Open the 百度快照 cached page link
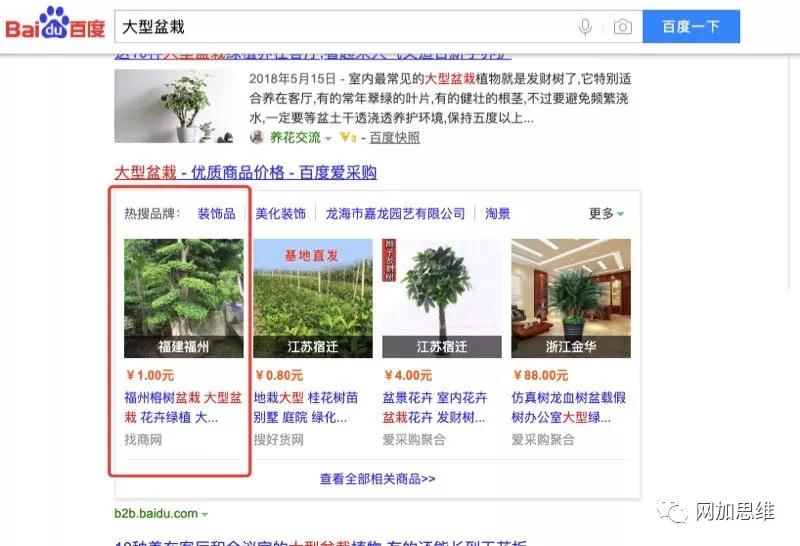 (395, 138)
